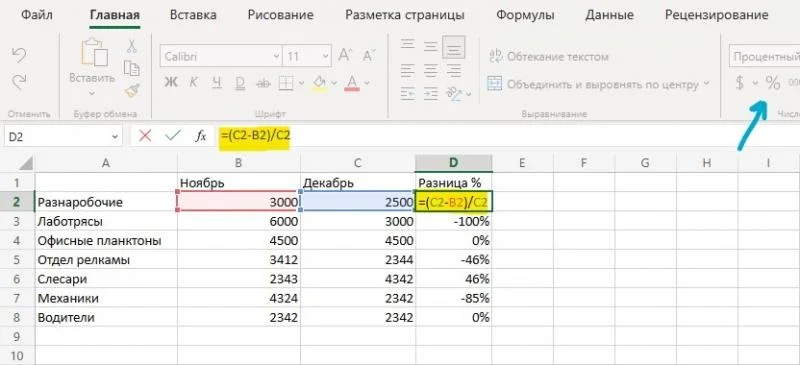
Task: Select cell with value 4342
Action: [x=358, y=279]
